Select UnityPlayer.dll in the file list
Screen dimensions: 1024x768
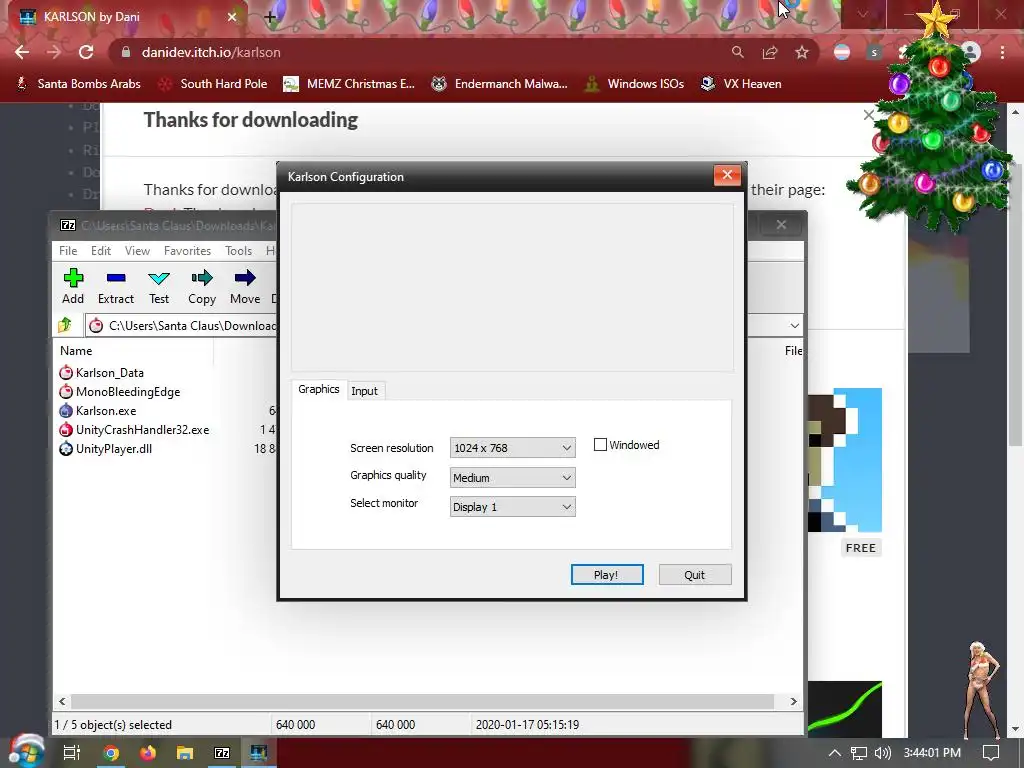pos(106,449)
